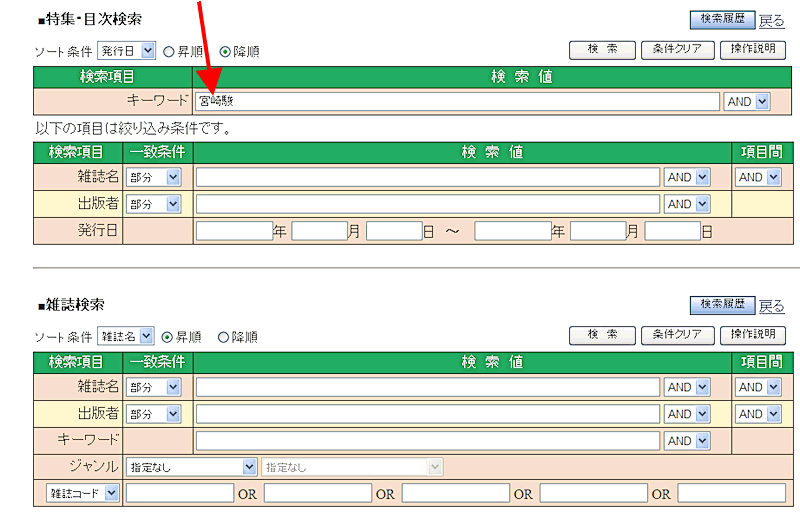Click 雑誌名 value field in 雑誌検索
The height and width of the screenshot is (519, 800).
click(428, 387)
